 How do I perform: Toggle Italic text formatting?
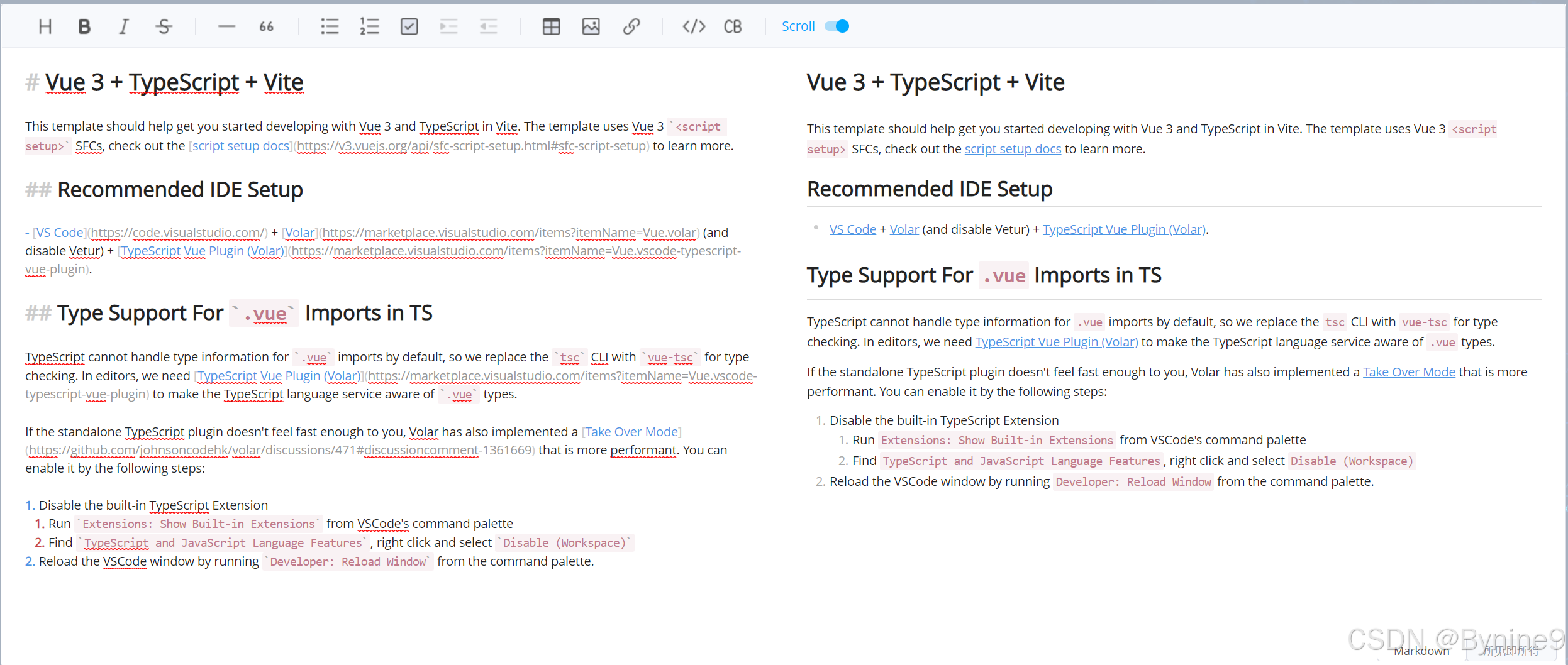pos(123,26)
